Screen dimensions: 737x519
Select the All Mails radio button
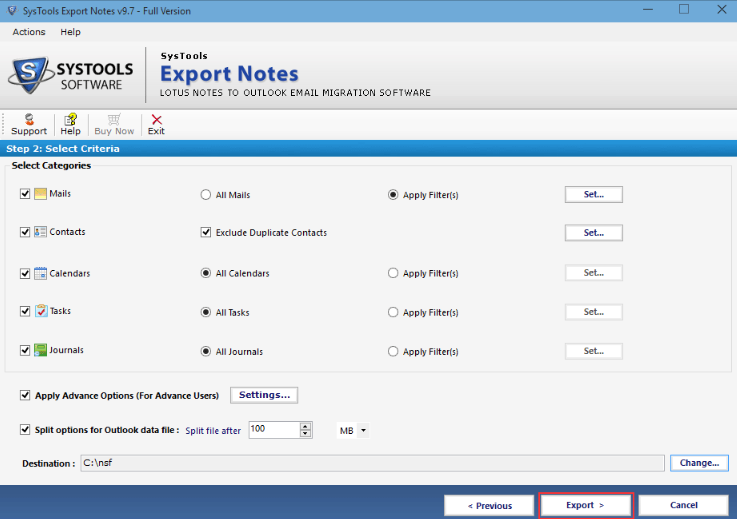click(205, 195)
